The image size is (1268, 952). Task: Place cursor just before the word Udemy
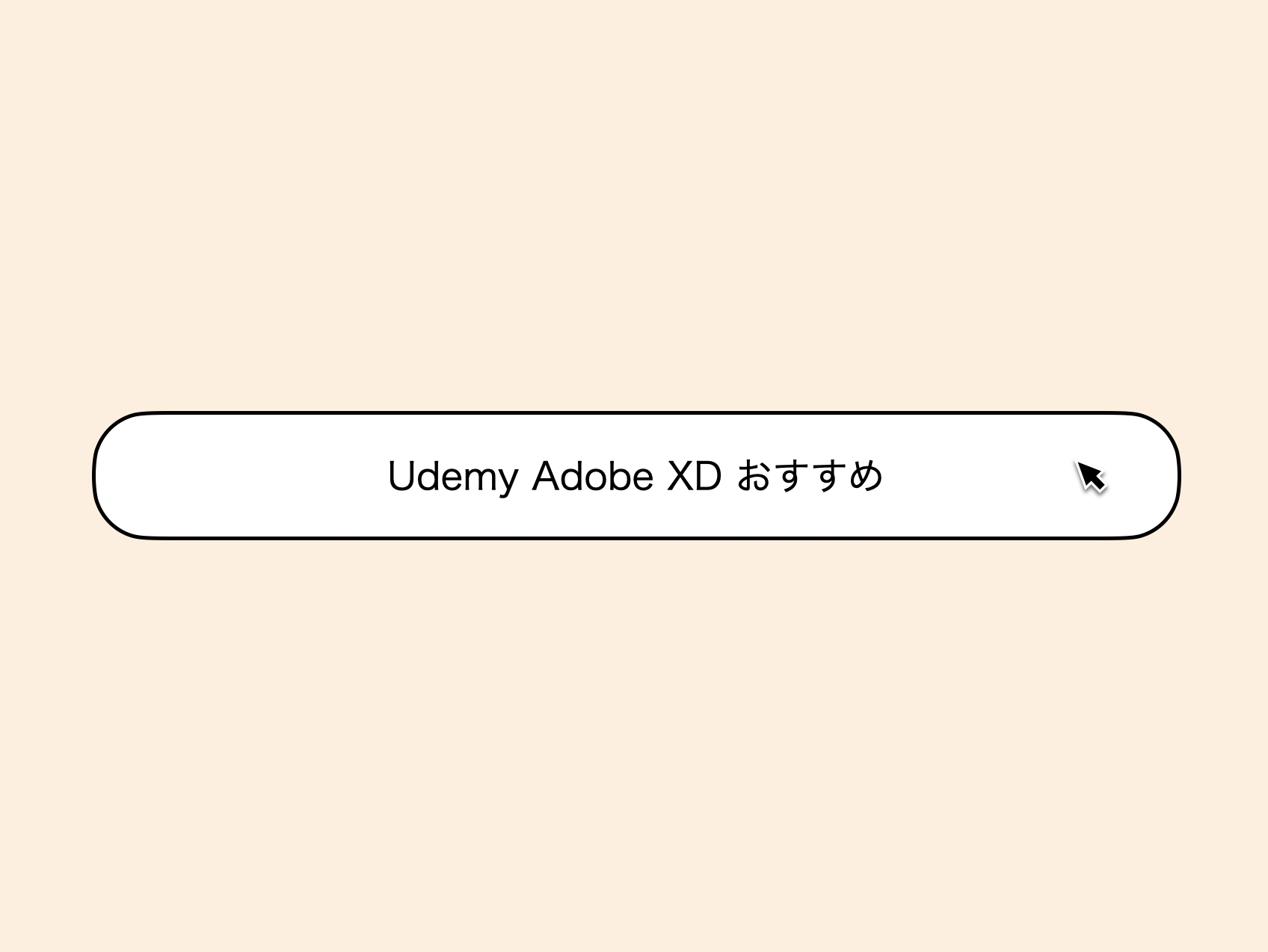[387, 476]
